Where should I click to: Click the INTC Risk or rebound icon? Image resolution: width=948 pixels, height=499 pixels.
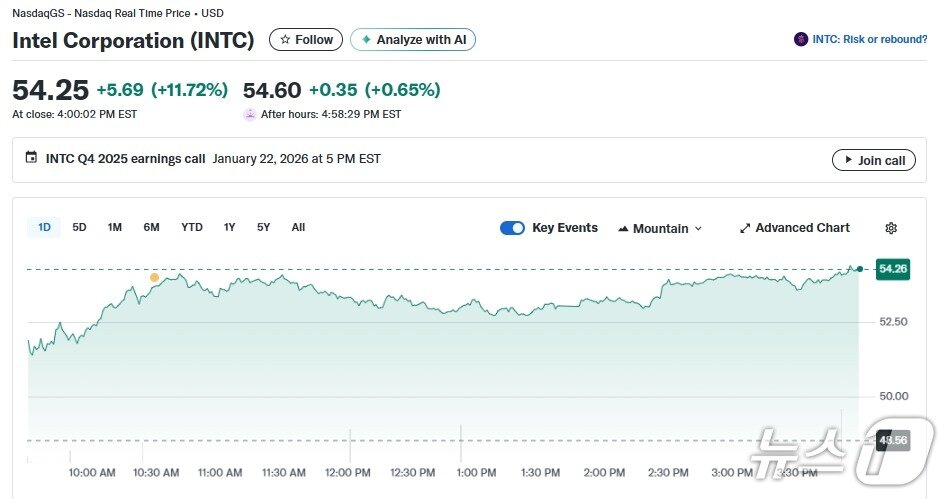point(801,40)
